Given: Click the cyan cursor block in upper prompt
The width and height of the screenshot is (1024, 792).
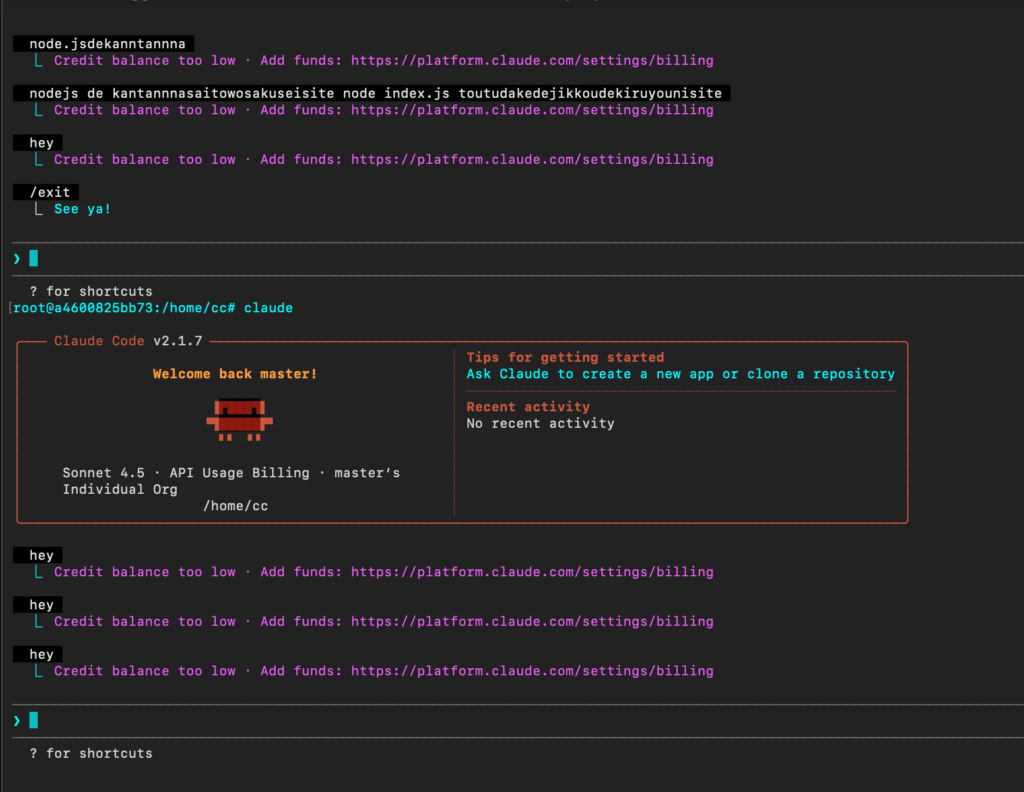Looking at the screenshot, I should [33, 258].
